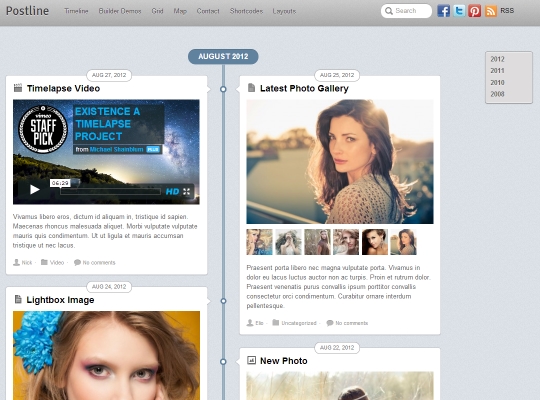540x400 pixels.
Task: Open the Contact menu item
Action: coord(208,11)
